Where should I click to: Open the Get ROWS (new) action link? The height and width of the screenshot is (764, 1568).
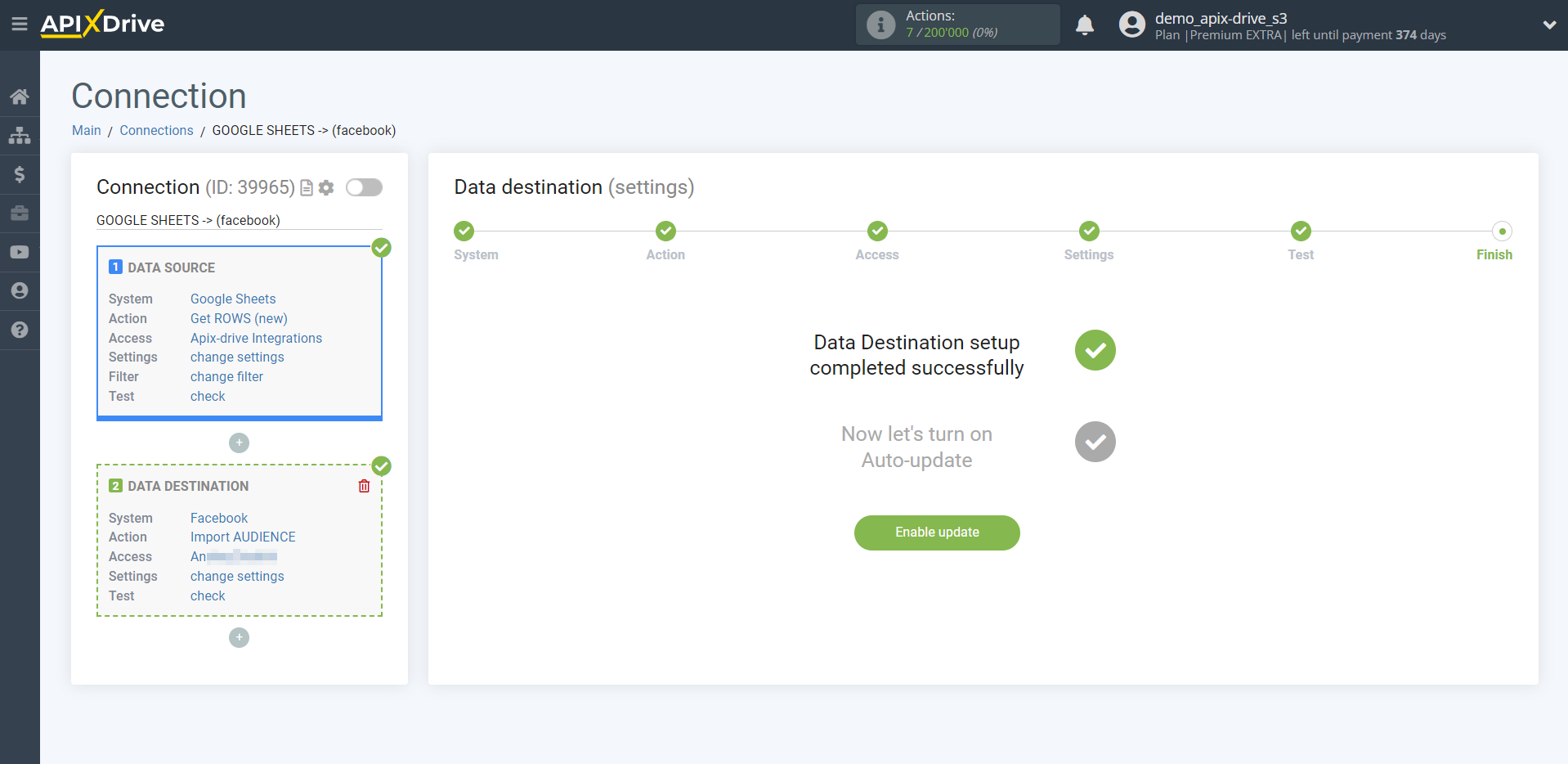pyautogui.click(x=239, y=318)
